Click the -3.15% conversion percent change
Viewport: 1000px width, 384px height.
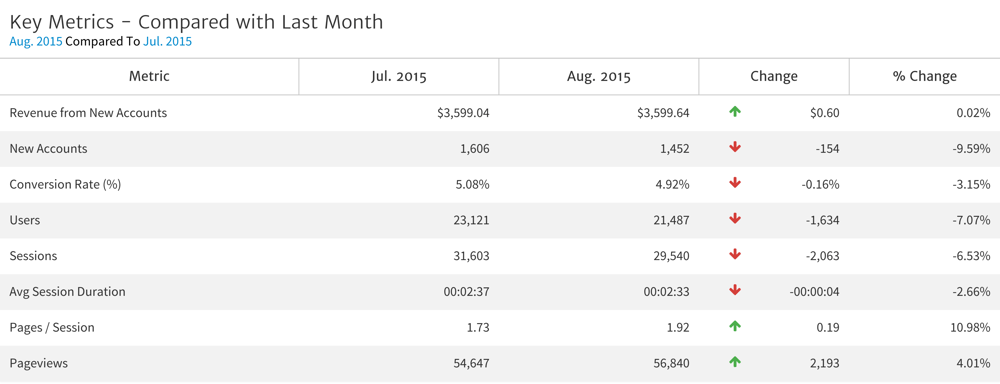(x=971, y=184)
